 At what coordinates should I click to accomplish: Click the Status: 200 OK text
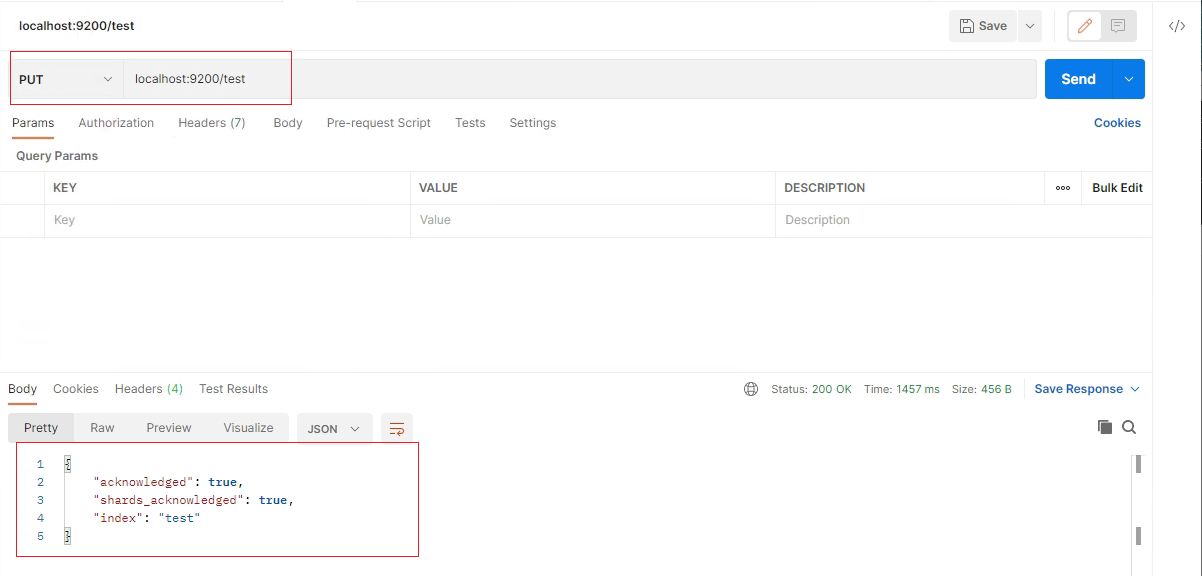(812, 389)
